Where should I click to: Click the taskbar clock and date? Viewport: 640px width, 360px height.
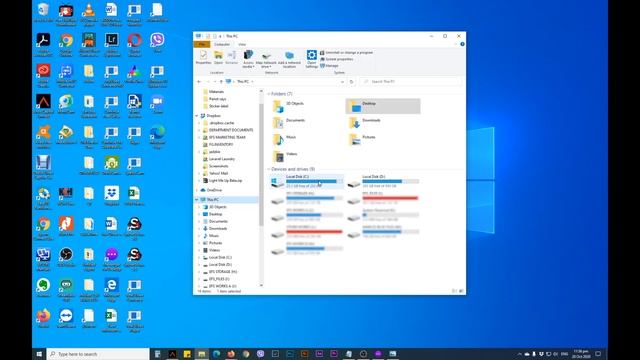pyautogui.click(x=580, y=354)
